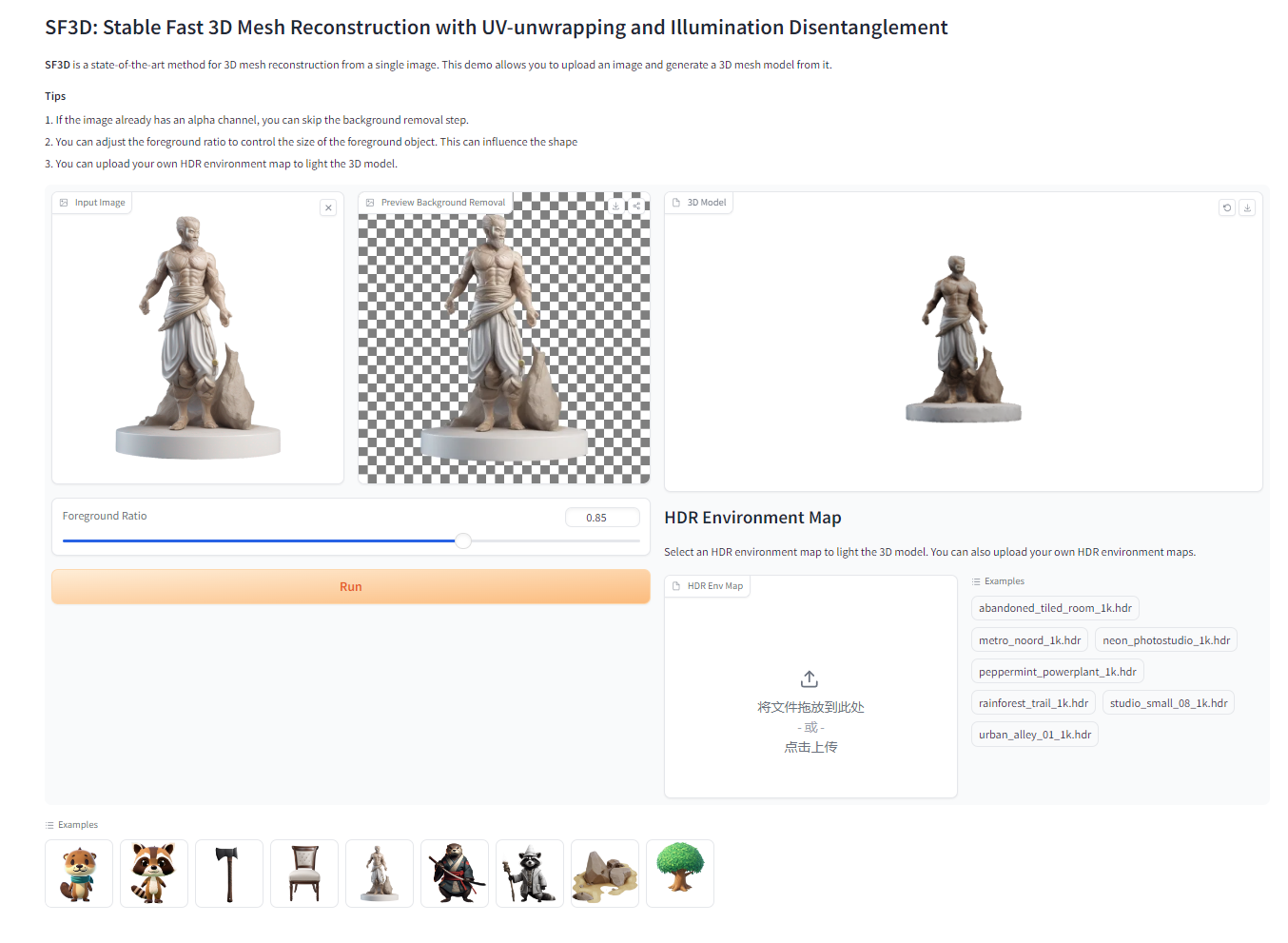Download the generated 3D model
Screen dimensions: 1288x943
[x=1247, y=207]
